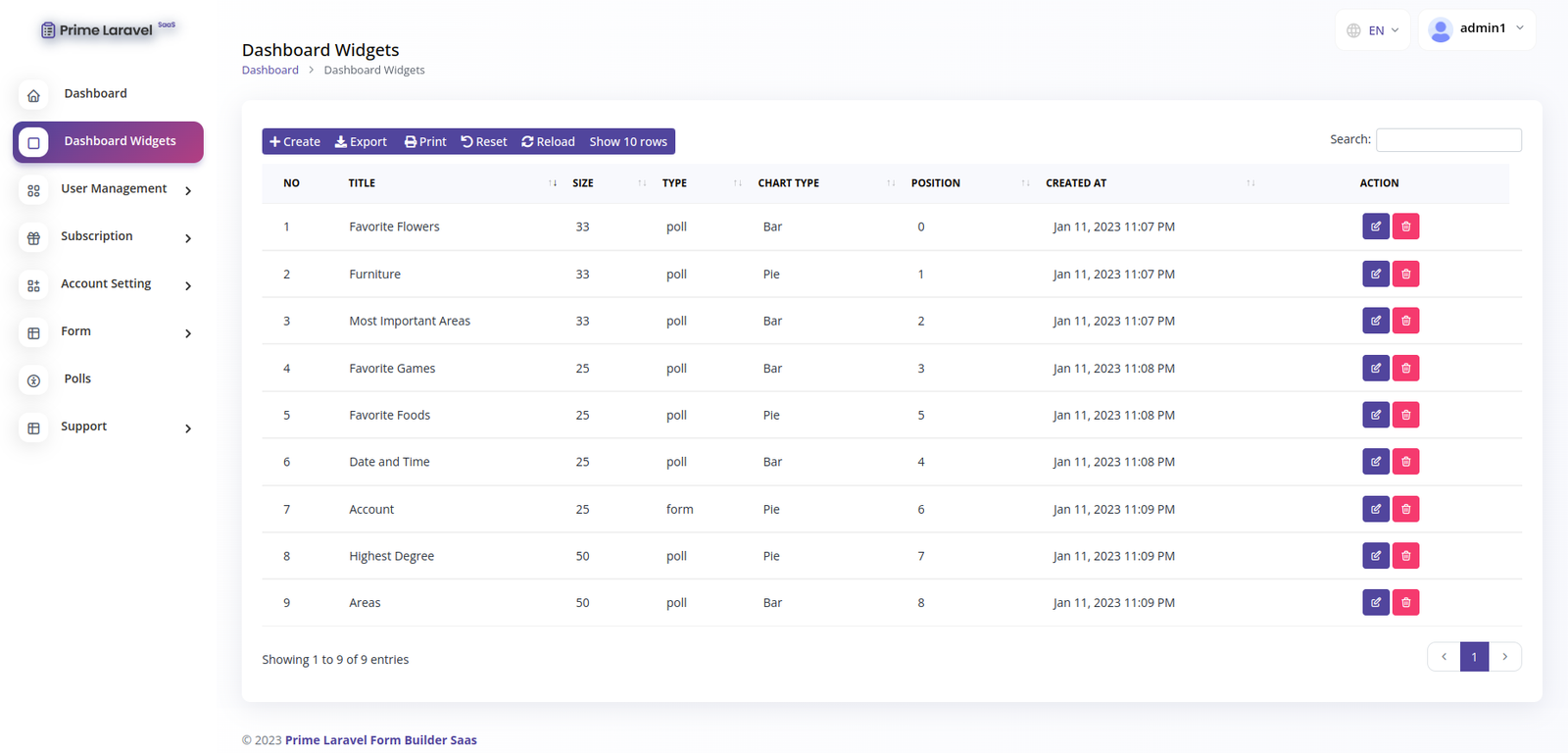Delete the Furniture widget row

[1405, 274]
